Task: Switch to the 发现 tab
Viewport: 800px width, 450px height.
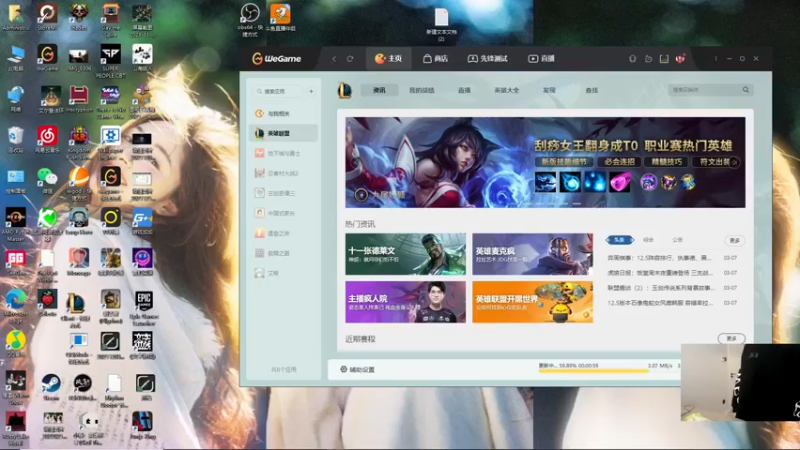Action: click(x=549, y=90)
